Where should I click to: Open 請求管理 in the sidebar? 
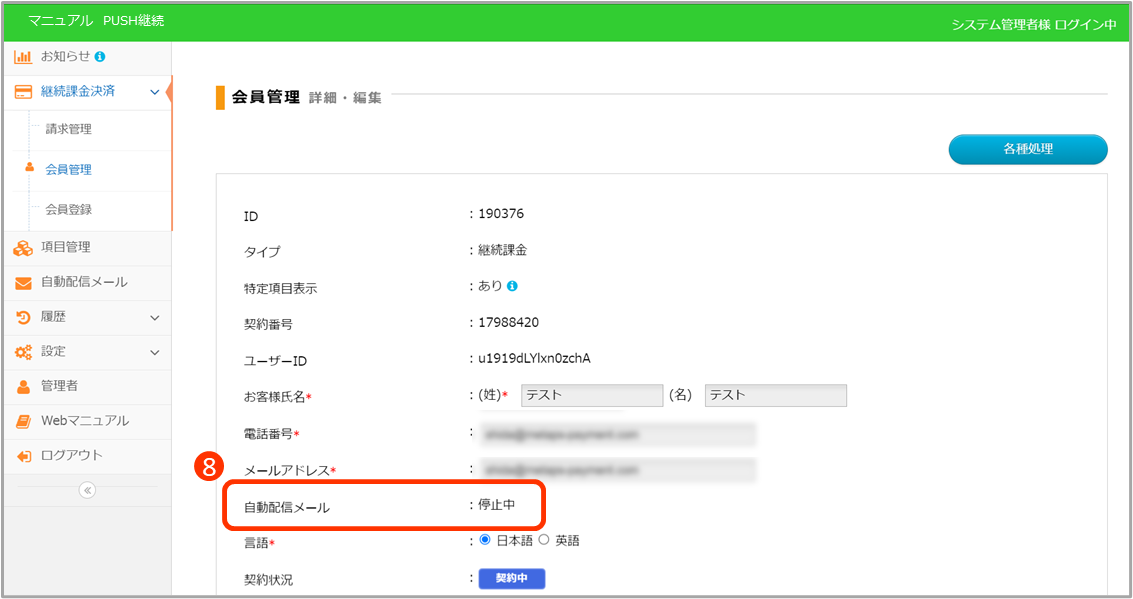click(x=68, y=129)
